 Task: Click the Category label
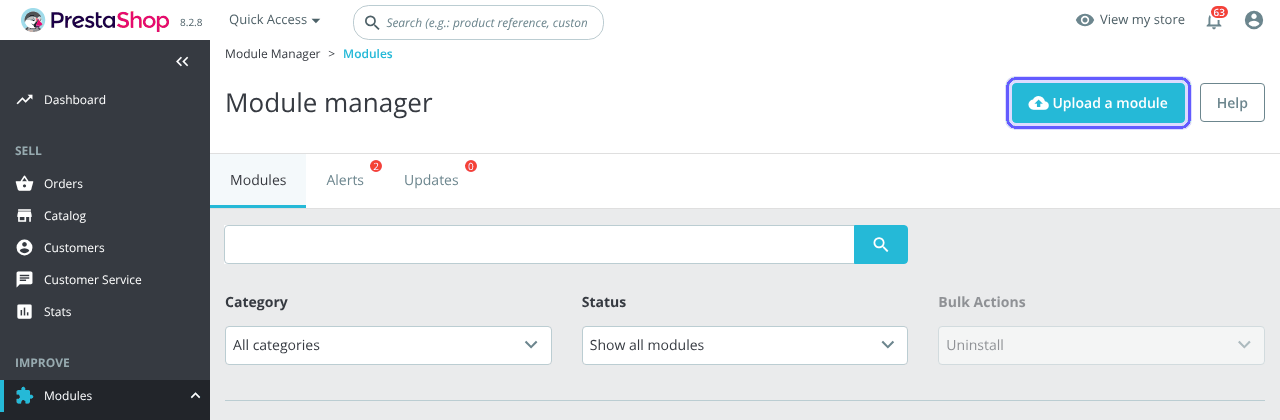pyautogui.click(x=256, y=302)
